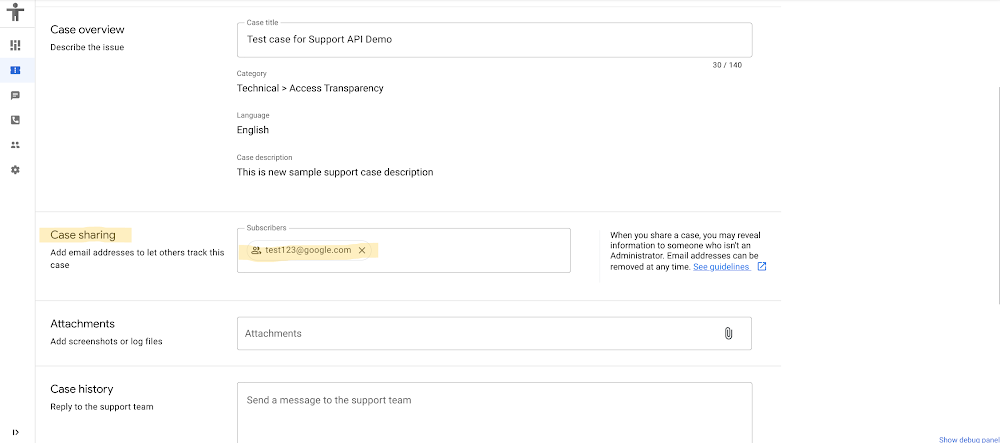Open the chat message icon in sidebar
The width and height of the screenshot is (1000, 443).
(15, 95)
